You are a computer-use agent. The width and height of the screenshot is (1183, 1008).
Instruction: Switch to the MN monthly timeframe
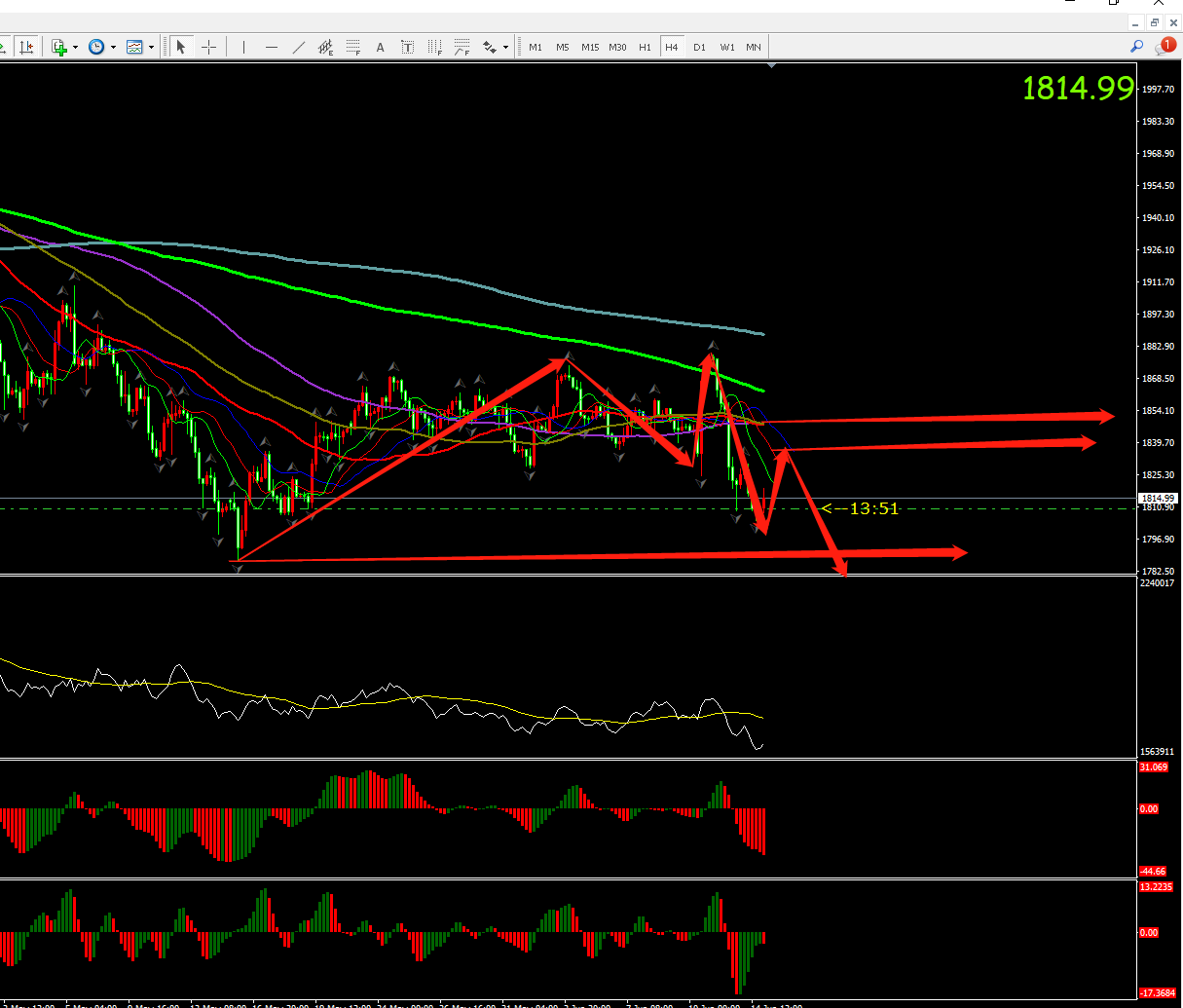754,47
